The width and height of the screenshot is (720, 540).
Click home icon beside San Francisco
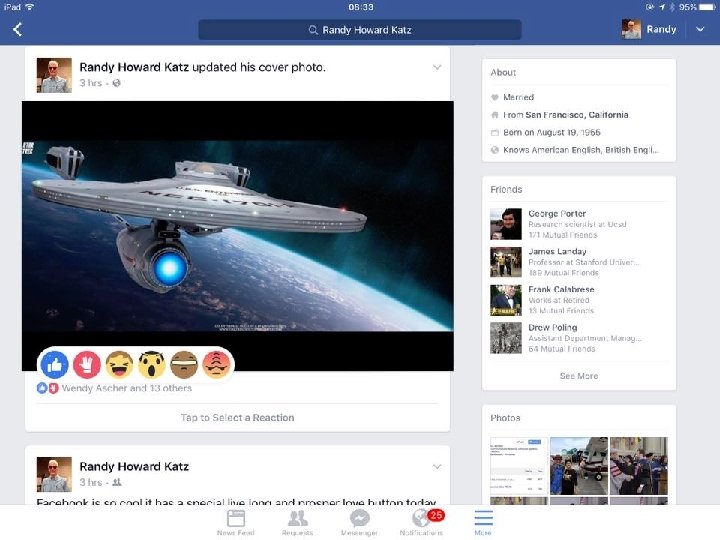pos(495,115)
